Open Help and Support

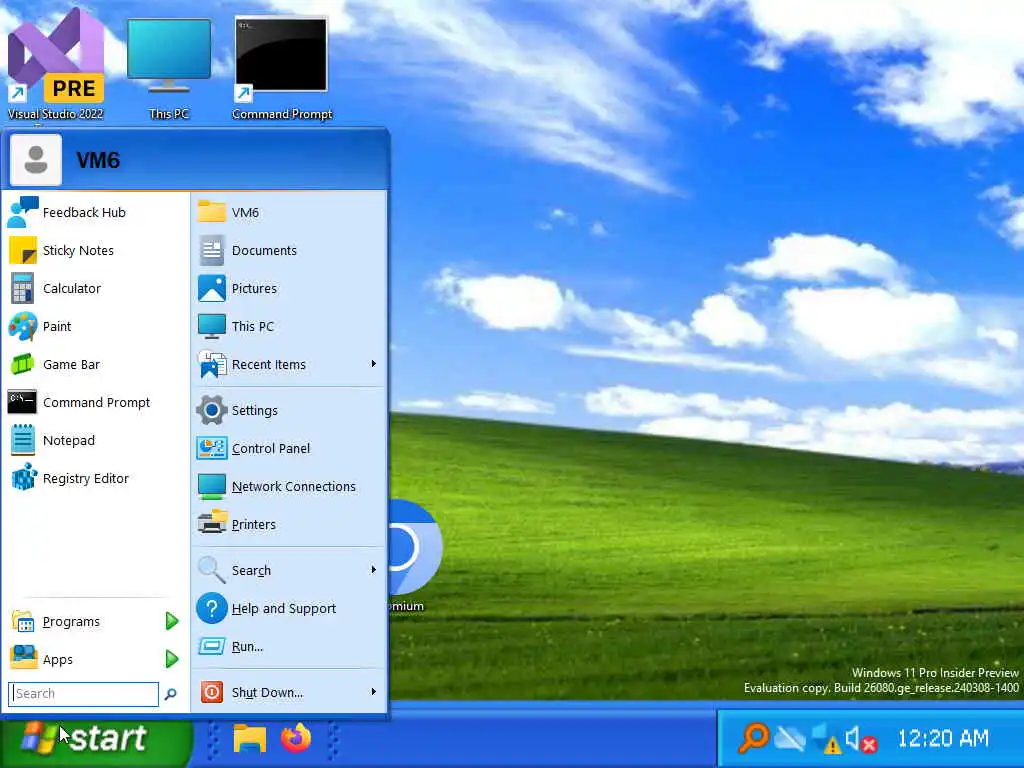pos(289,608)
